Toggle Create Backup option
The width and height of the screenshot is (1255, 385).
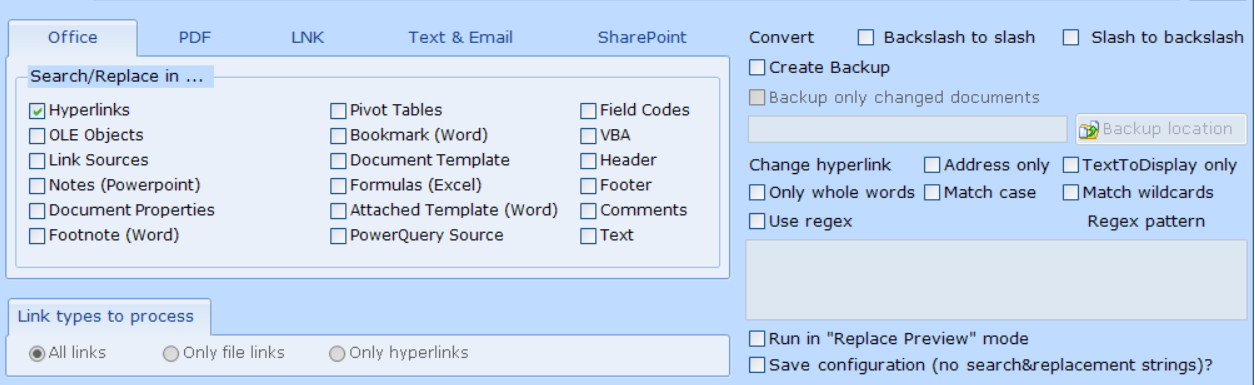click(x=757, y=68)
